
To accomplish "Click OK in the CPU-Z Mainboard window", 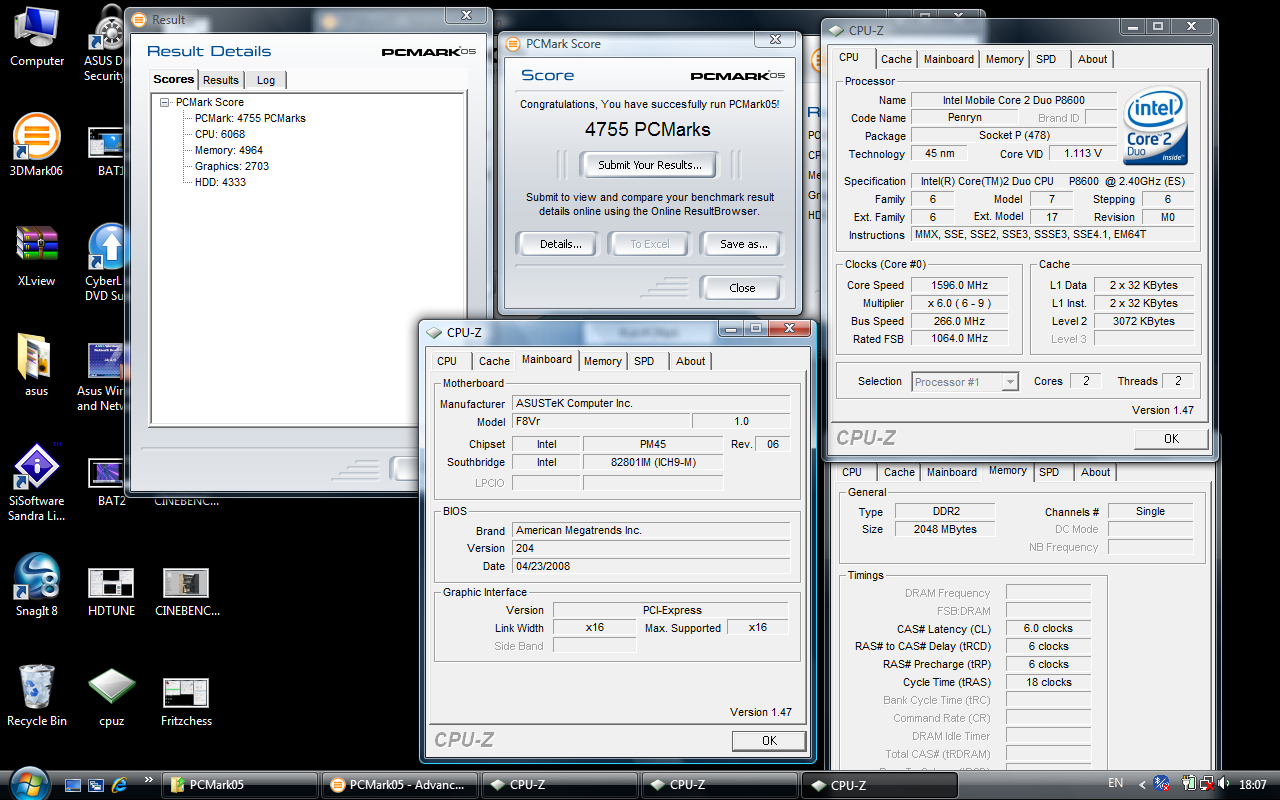I will click(769, 741).
